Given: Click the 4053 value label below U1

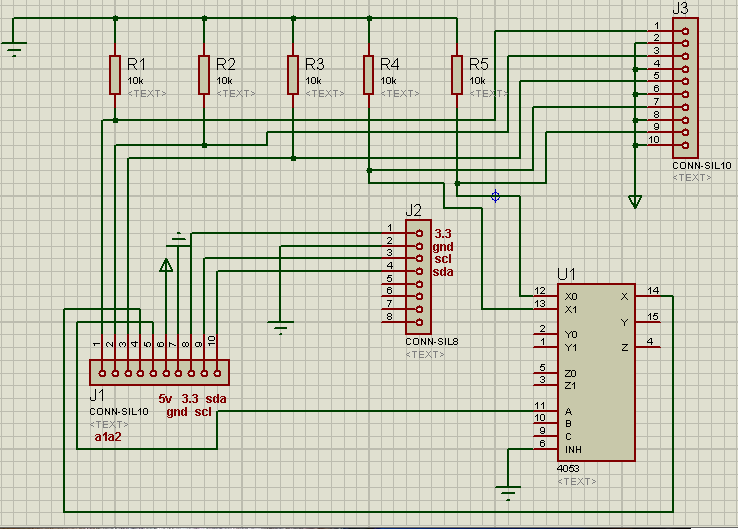Looking at the screenshot, I should 568,468.
